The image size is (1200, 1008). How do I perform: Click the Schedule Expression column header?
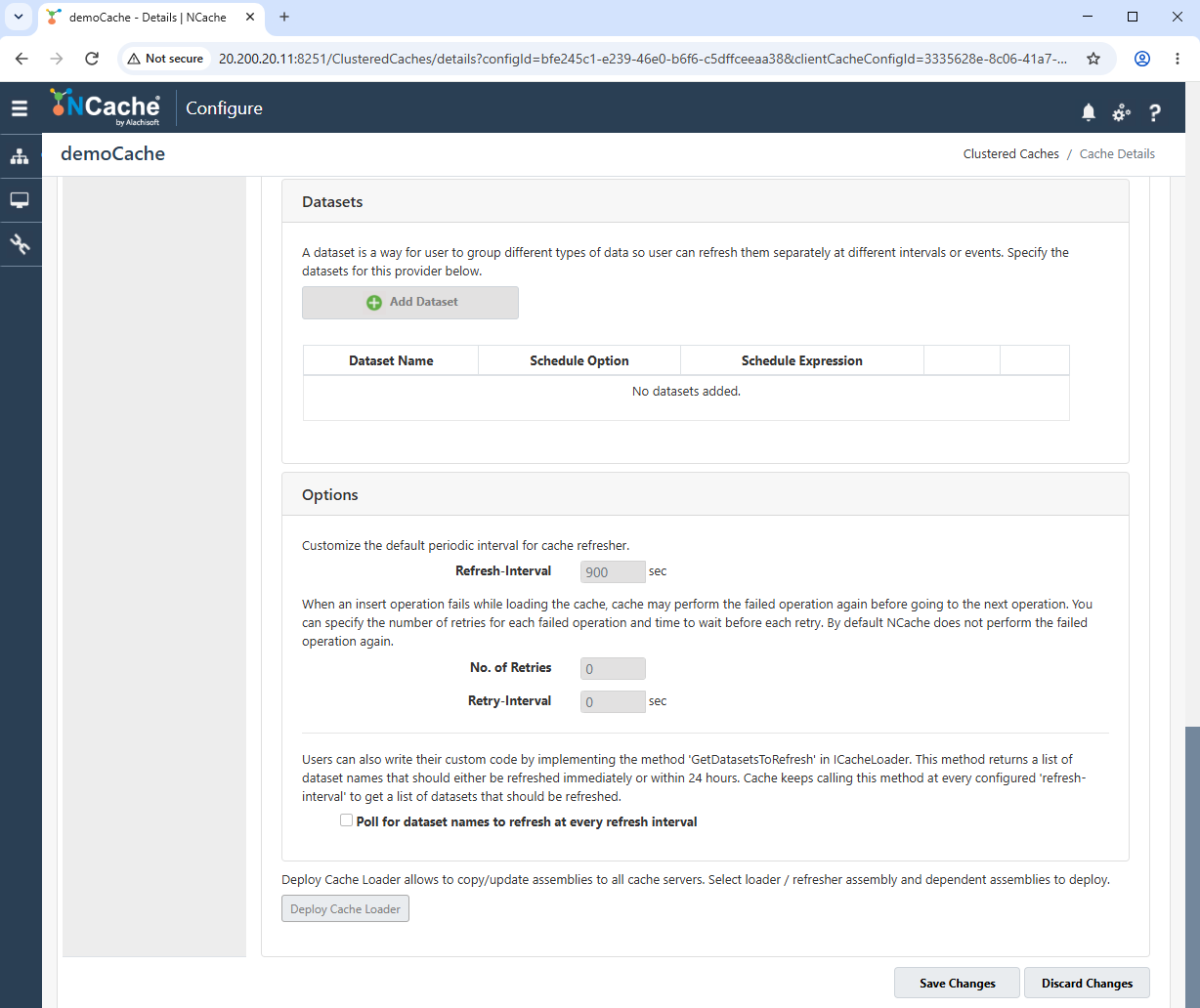tap(802, 360)
